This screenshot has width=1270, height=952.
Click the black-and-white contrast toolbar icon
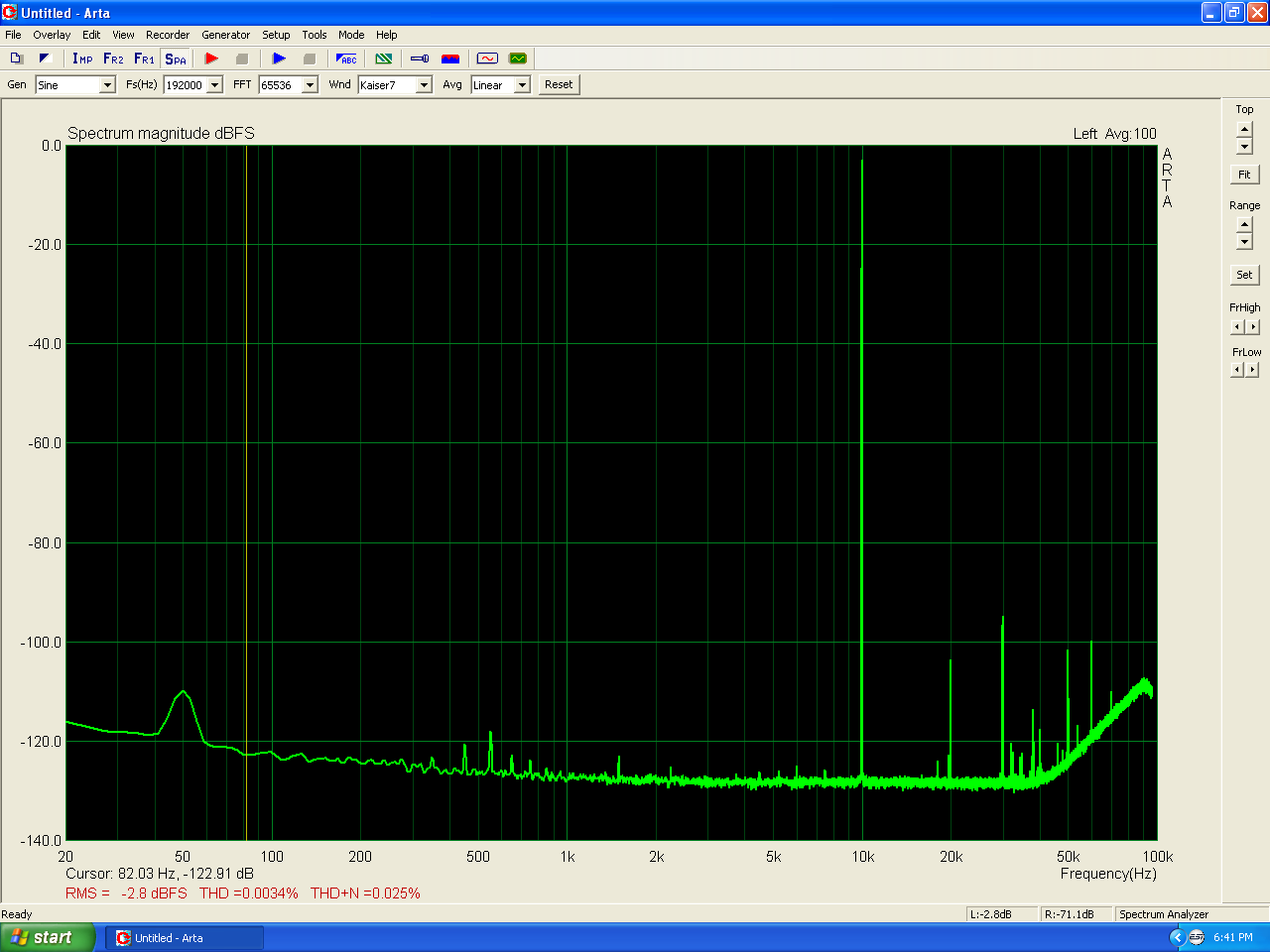click(x=45, y=59)
